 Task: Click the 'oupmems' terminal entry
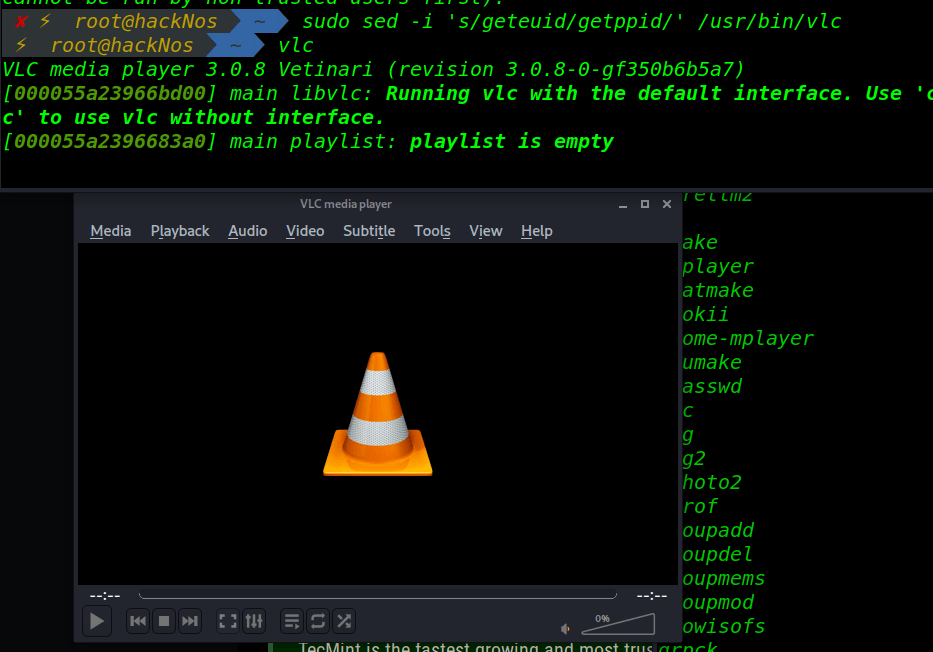724,579
